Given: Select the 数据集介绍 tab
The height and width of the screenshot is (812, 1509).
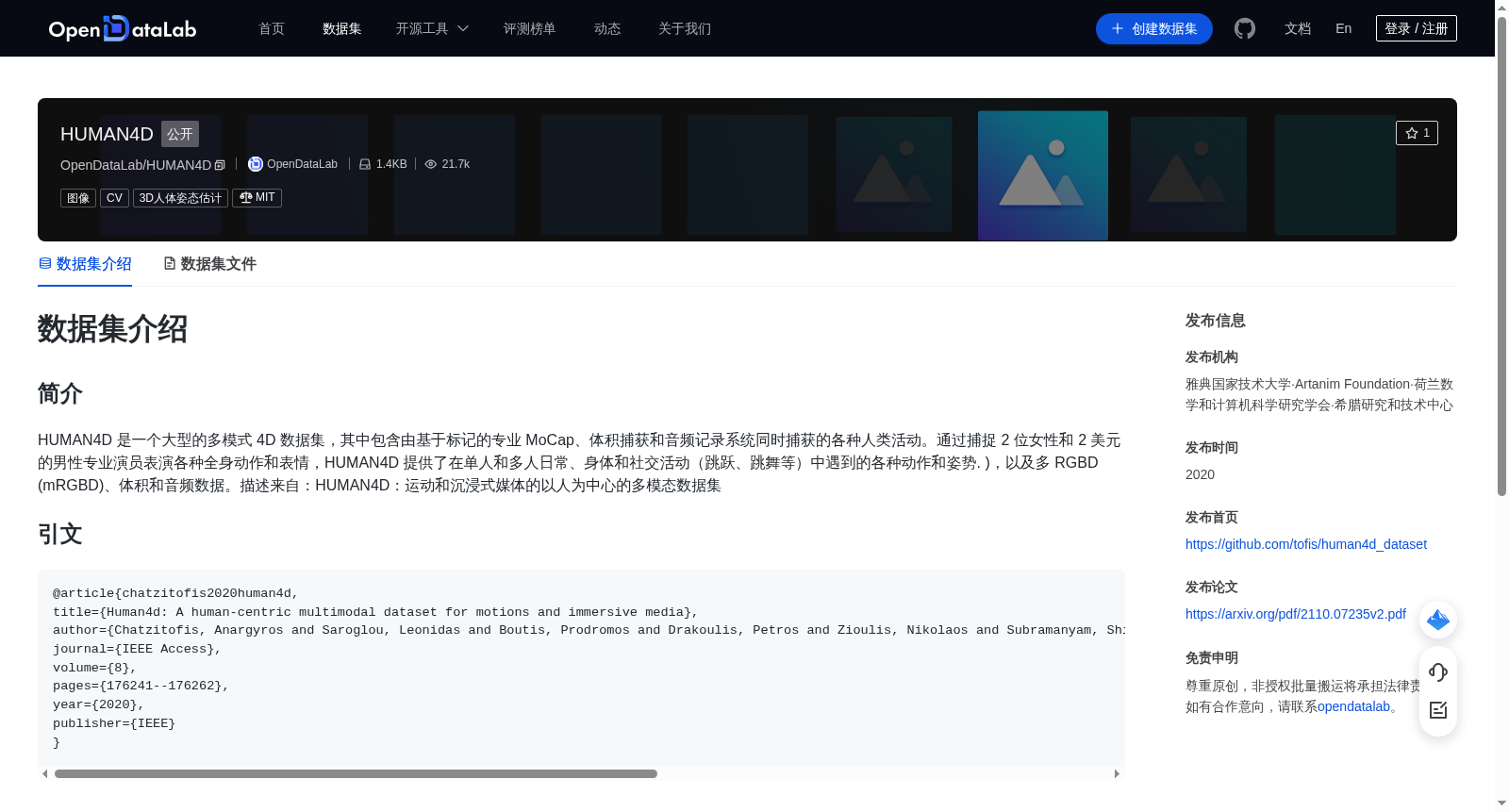Looking at the screenshot, I should tap(85, 264).
